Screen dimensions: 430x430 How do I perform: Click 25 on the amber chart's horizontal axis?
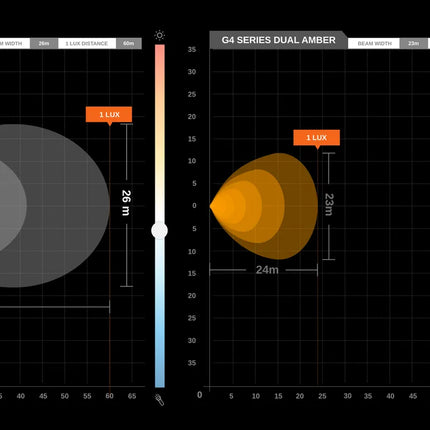click(322, 396)
